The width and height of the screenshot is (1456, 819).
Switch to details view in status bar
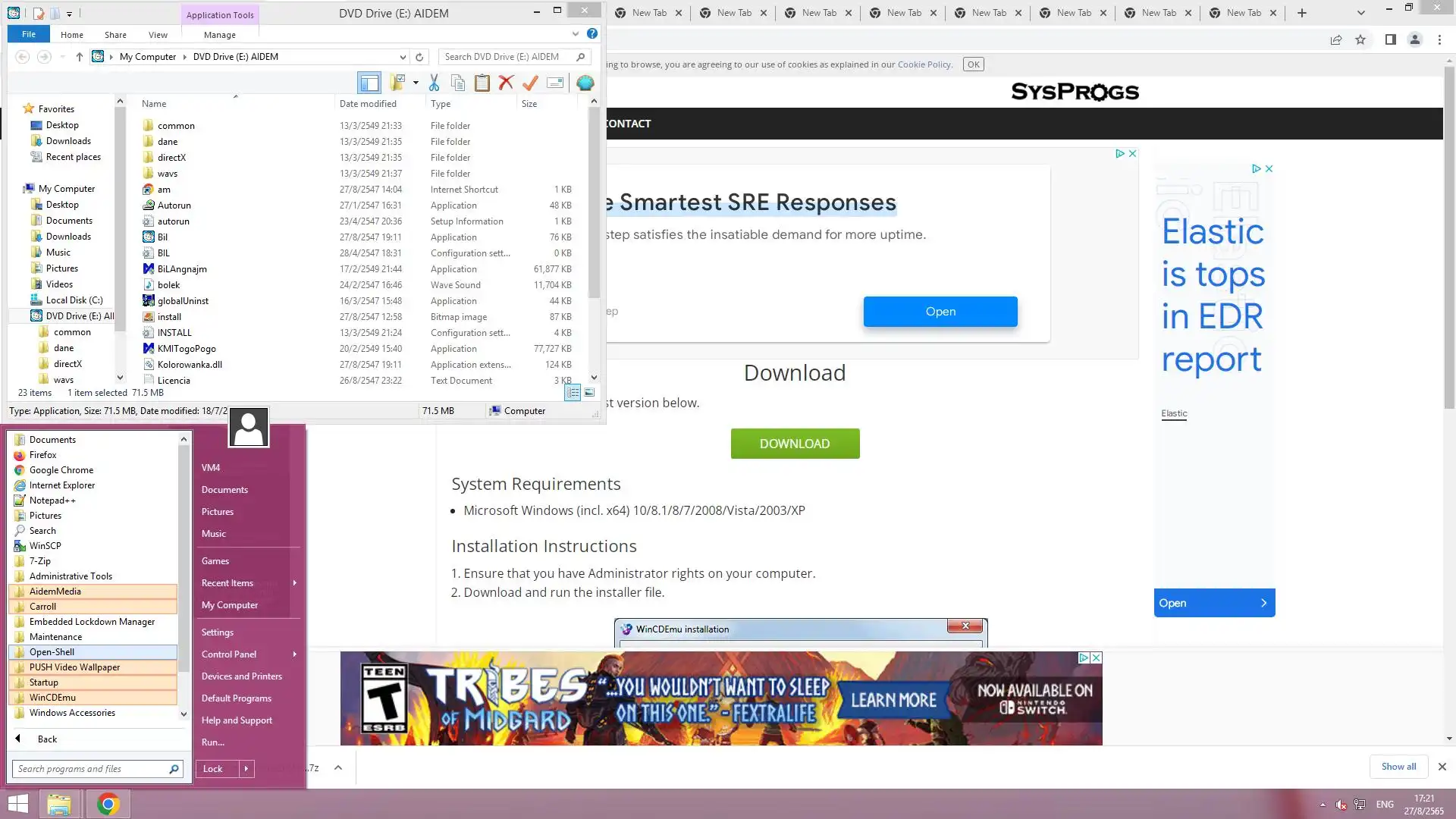pyautogui.click(x=573, y=392)
